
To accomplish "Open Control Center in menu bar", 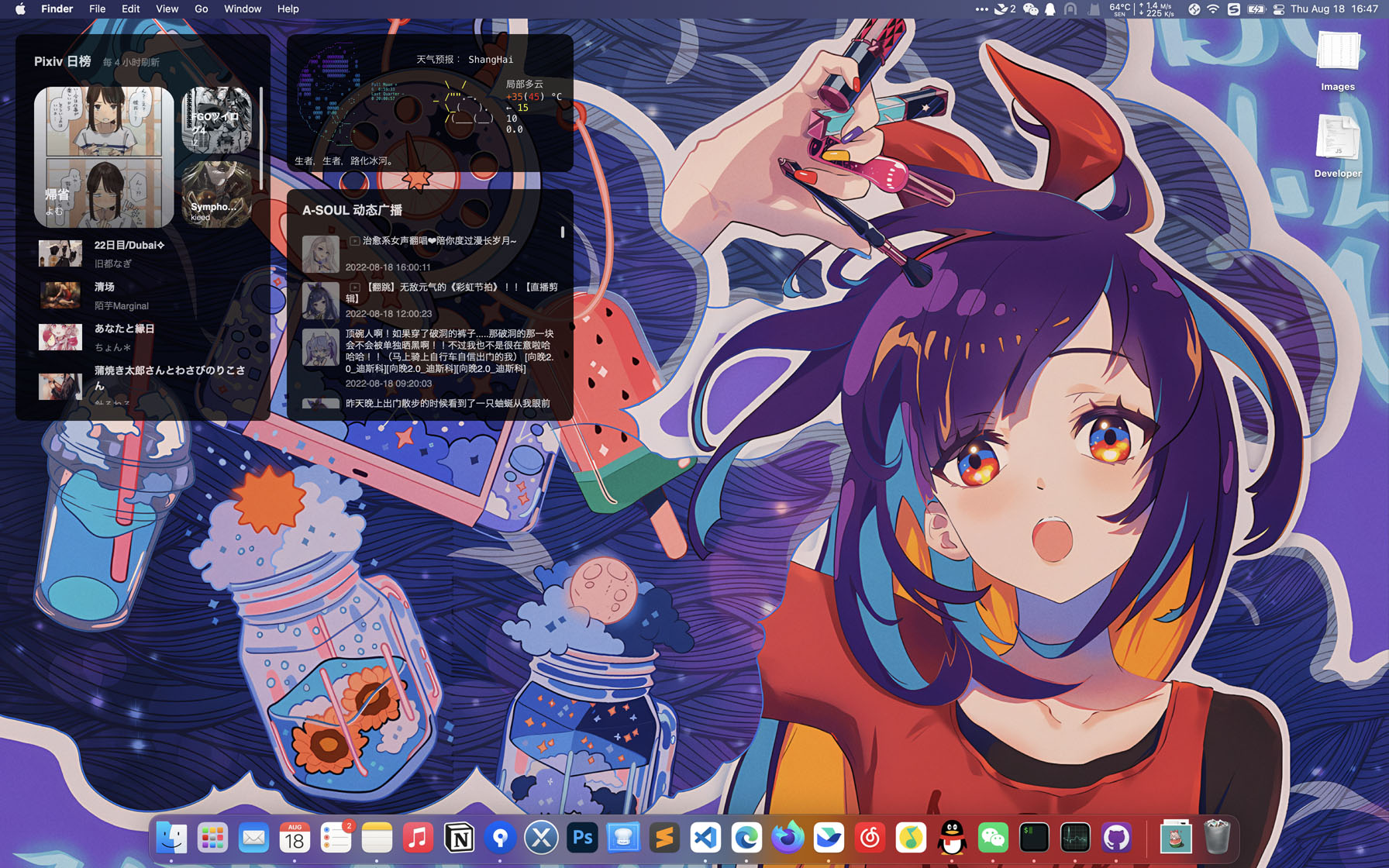I will tap(1278, 9).
